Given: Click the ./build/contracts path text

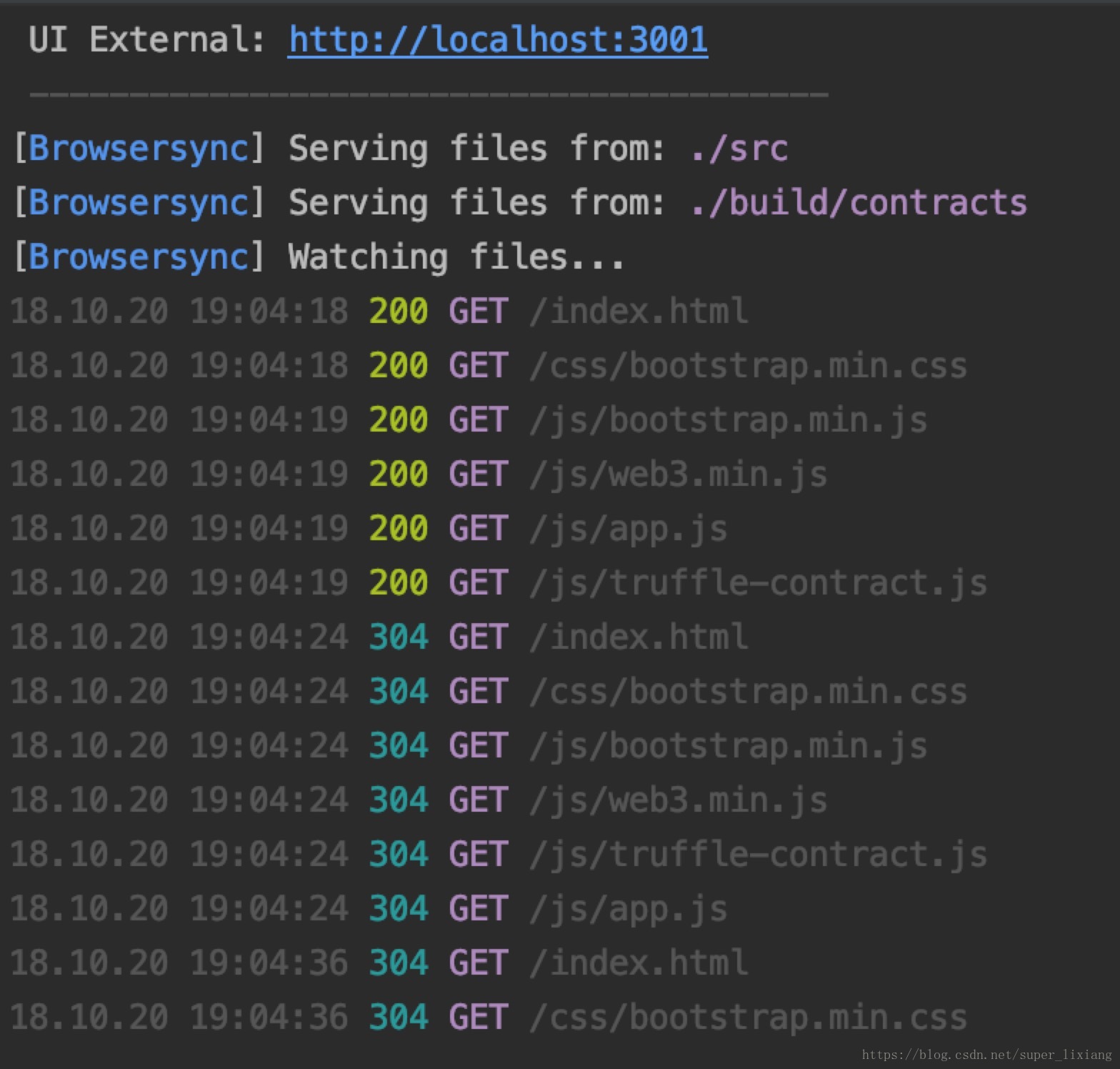Looking at the screenshot, I should (x=858, y=203).
